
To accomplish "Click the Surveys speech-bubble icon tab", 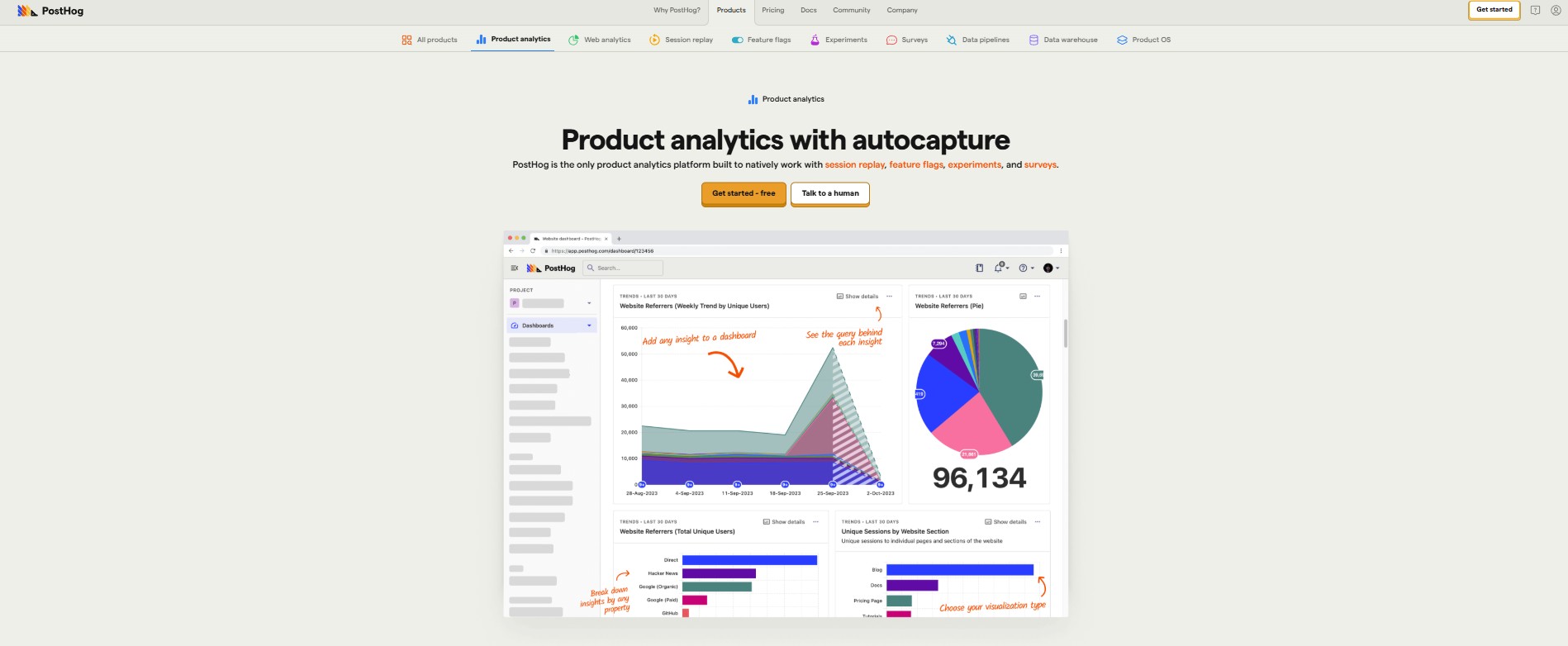I will coord(891,40).
